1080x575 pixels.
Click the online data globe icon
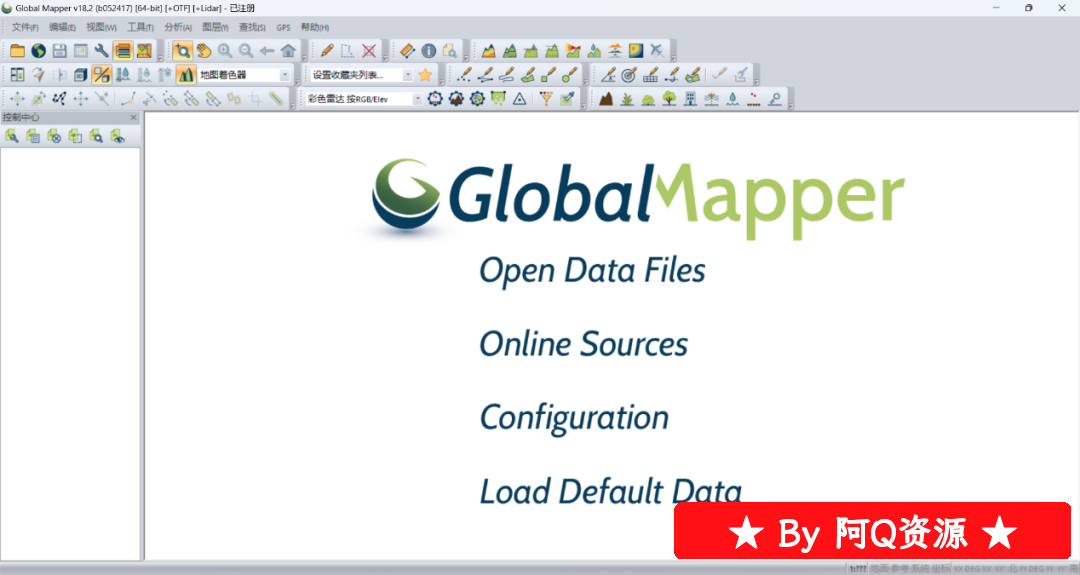tap(39, 50)
